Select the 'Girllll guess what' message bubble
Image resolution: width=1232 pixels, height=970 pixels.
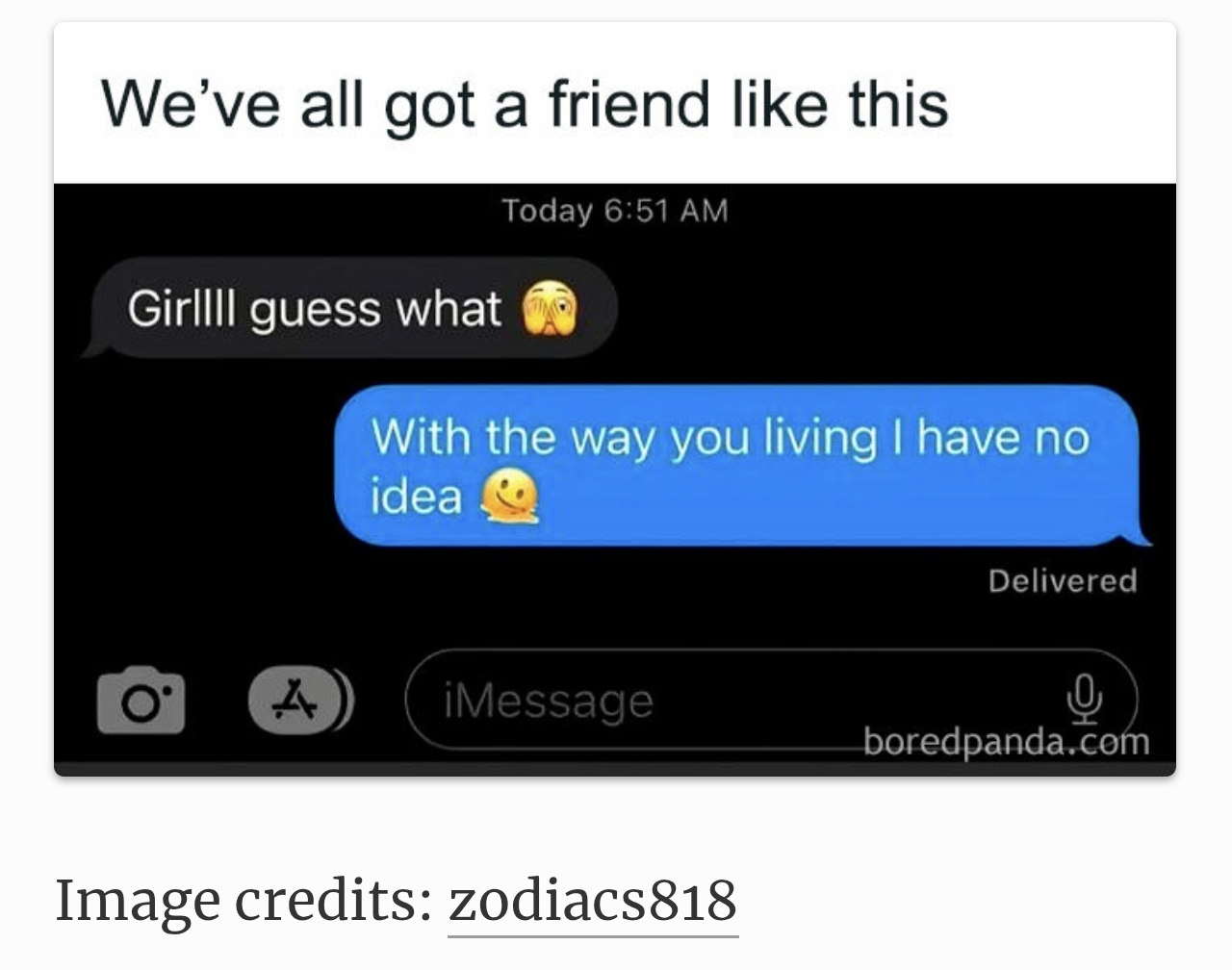click(x=351, y=309)
